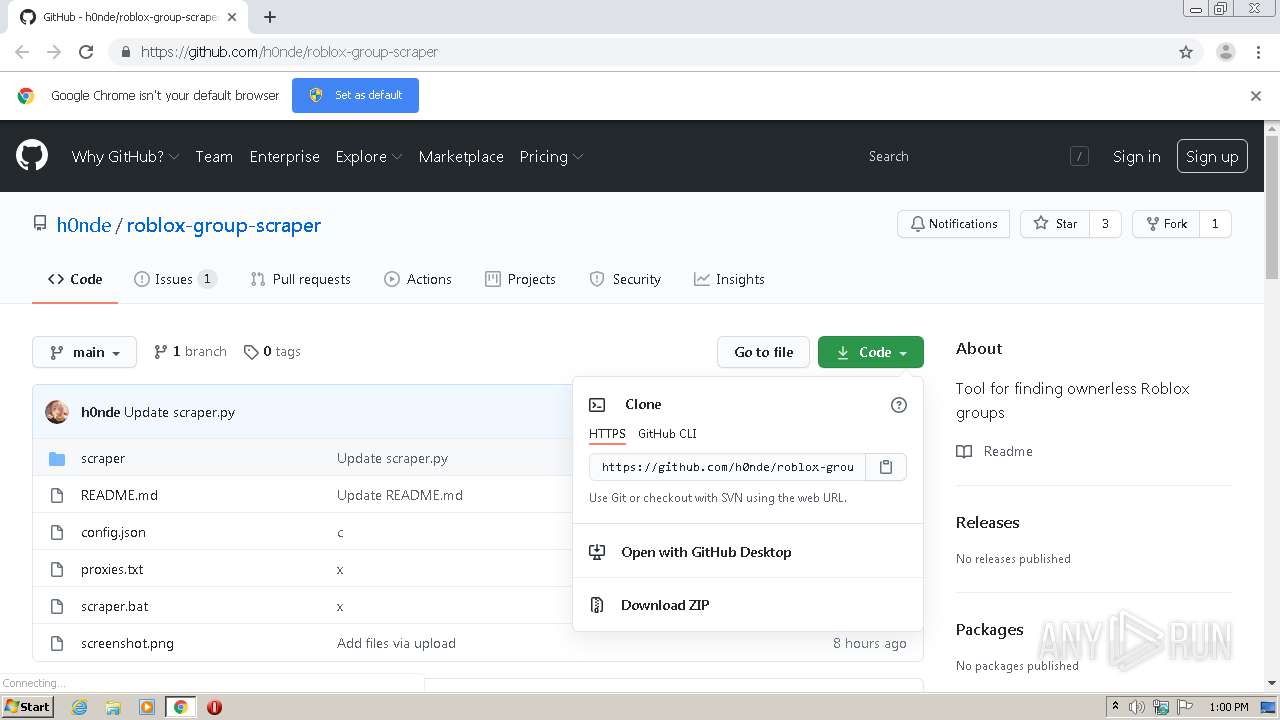Viewport: 1280px width, 720px height.
Task: Click the scraper.bat file icon
Action: pyautogui.click(x=57, y=606)
